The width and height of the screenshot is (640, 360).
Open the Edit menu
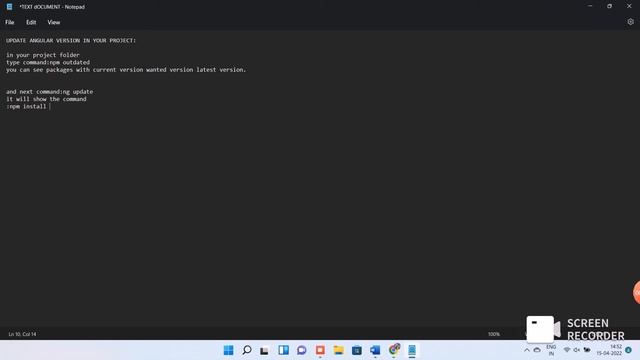[31, 22]
